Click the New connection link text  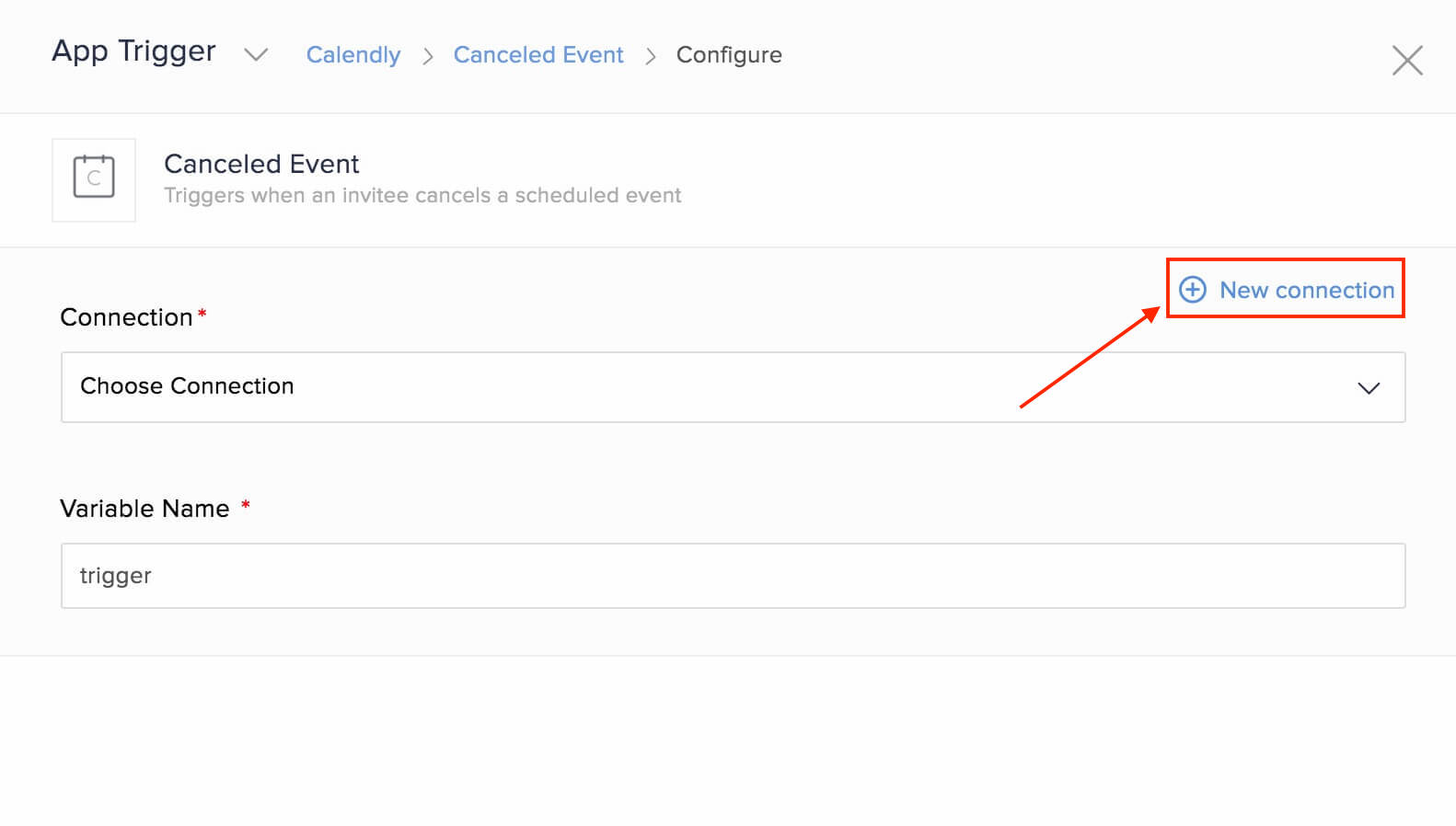point(1307,291)
